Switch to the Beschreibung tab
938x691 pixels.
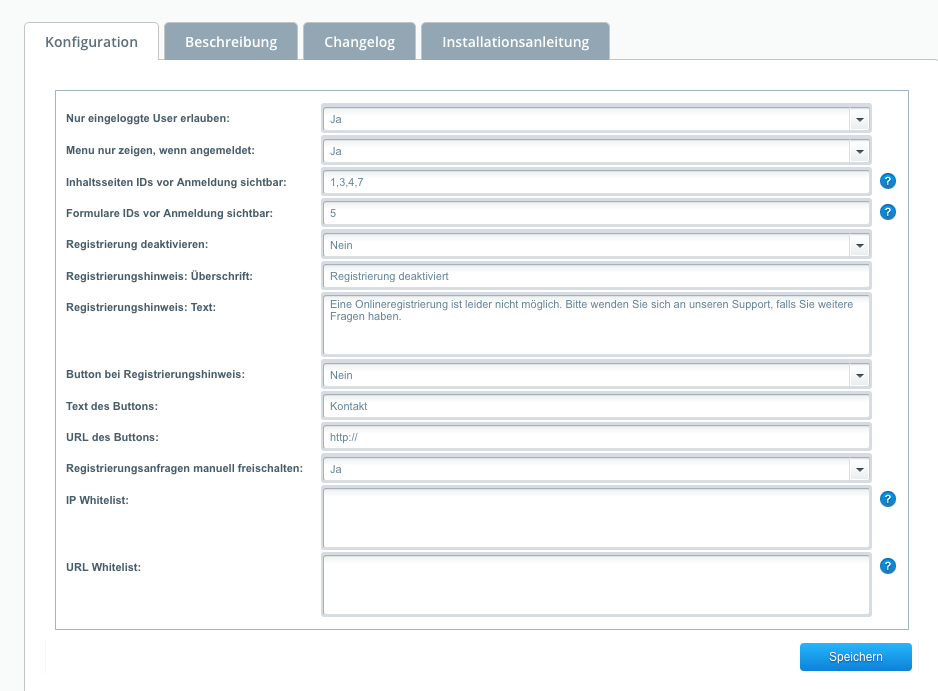(x=231, y=42)
